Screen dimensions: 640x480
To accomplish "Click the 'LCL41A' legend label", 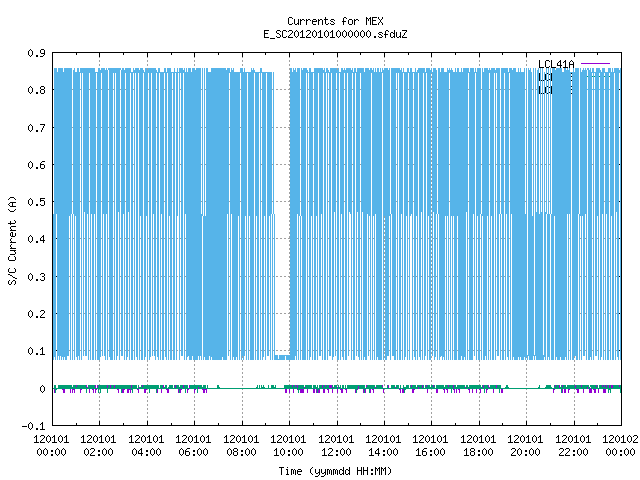I will (x=556, y=64).
